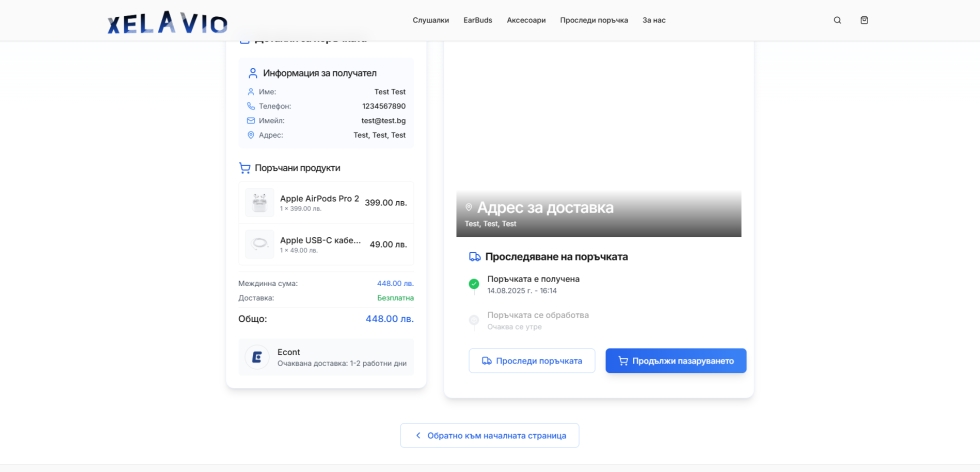
Task: Click the green checkmark status for Поръчката е получена
Action: (x=474, y=284)
